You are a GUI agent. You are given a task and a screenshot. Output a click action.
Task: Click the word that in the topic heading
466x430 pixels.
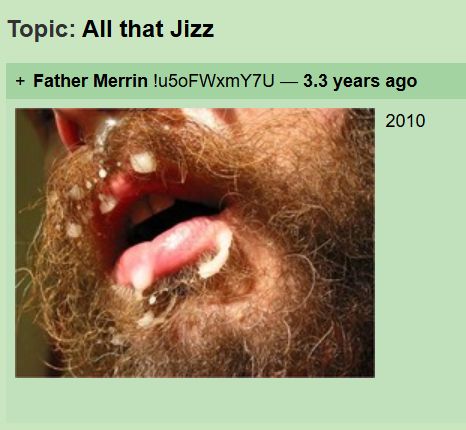[141, 29]
